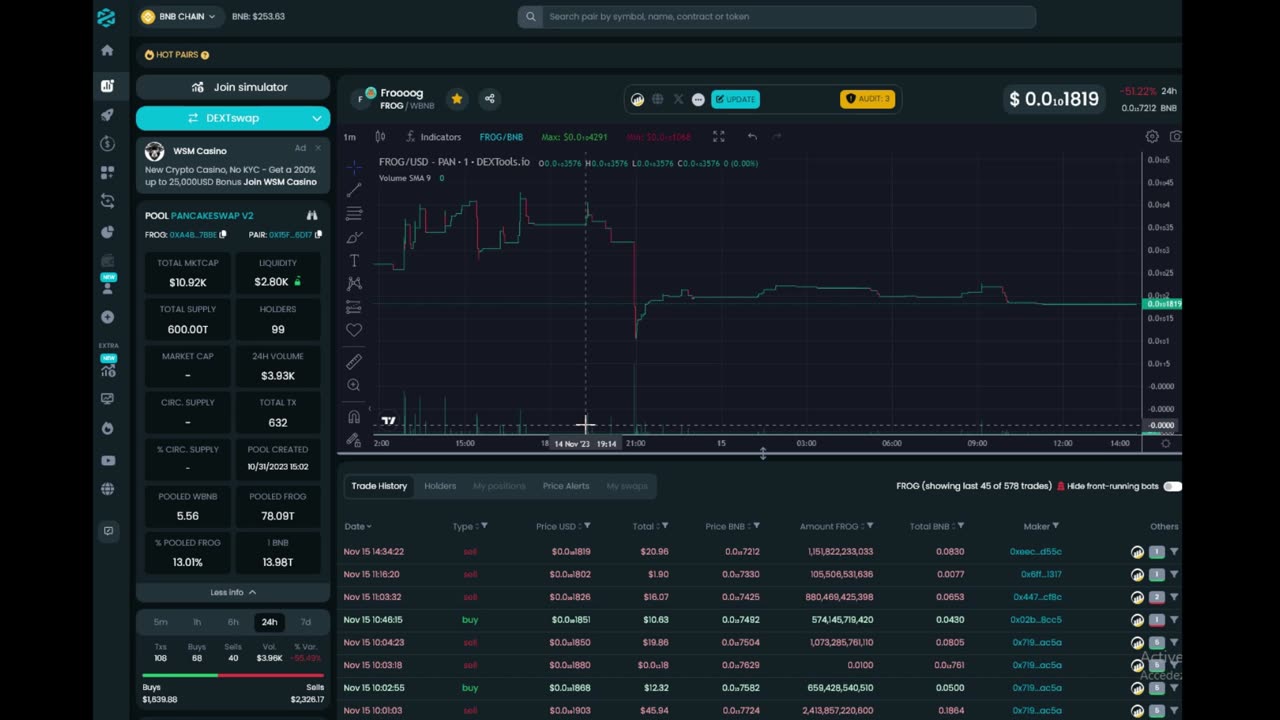Take a chart snapshot with camera icon

point(1175,136)
